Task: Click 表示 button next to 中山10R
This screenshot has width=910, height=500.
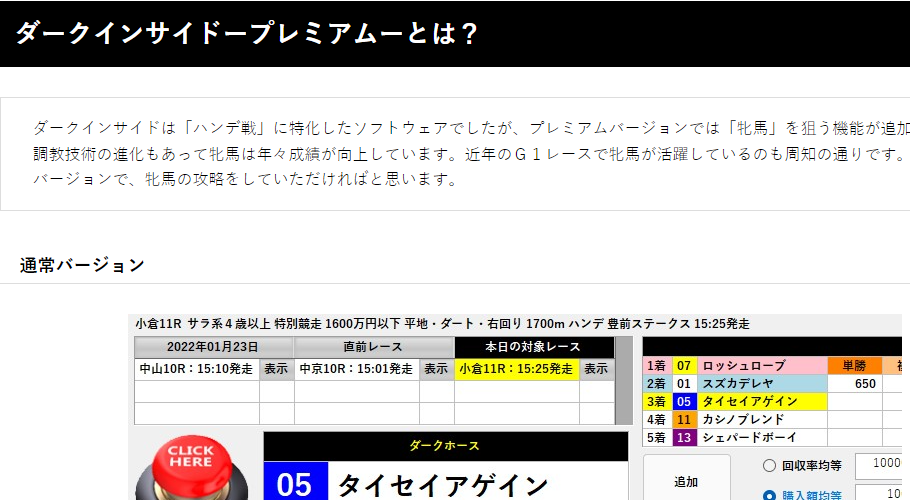Action: point(276,369)
